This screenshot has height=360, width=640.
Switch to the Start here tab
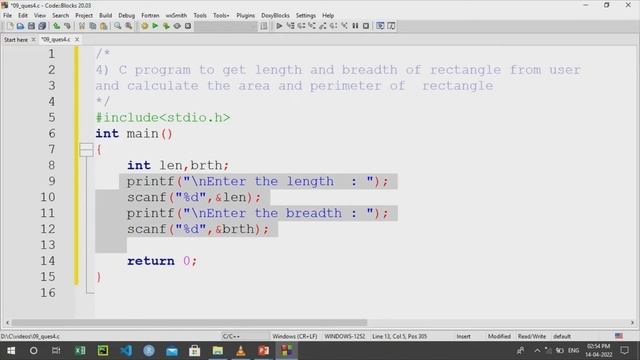16,40
